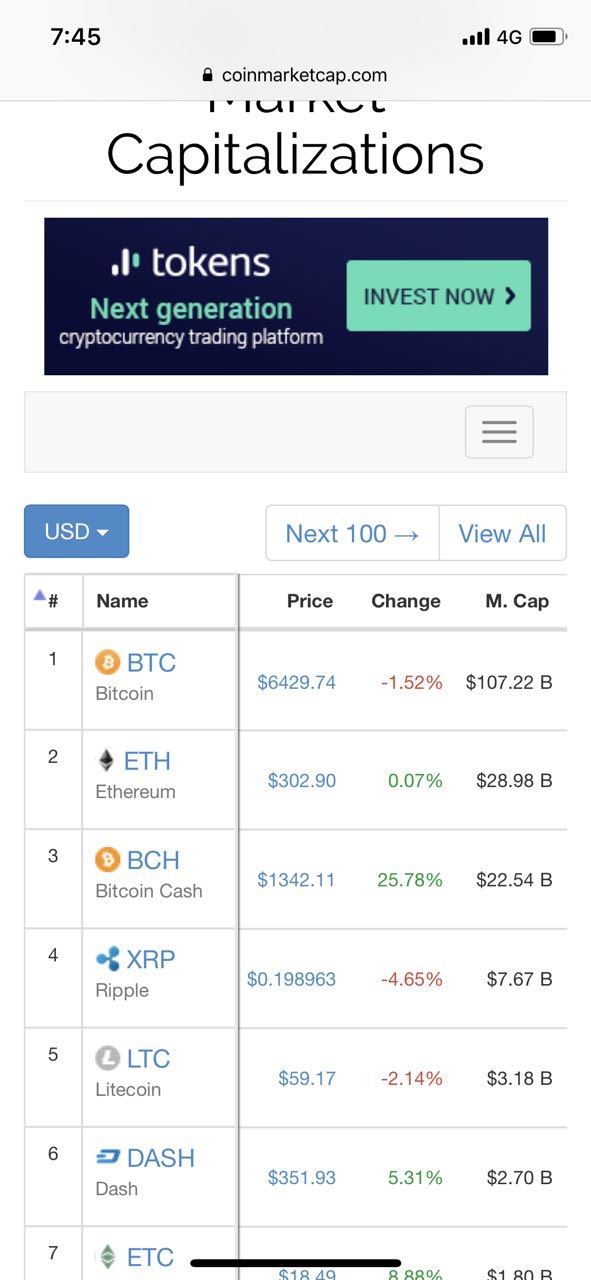Tap the Ripple XRP logo icon
The image size is (591, 1280).
(x=107, y=959)
